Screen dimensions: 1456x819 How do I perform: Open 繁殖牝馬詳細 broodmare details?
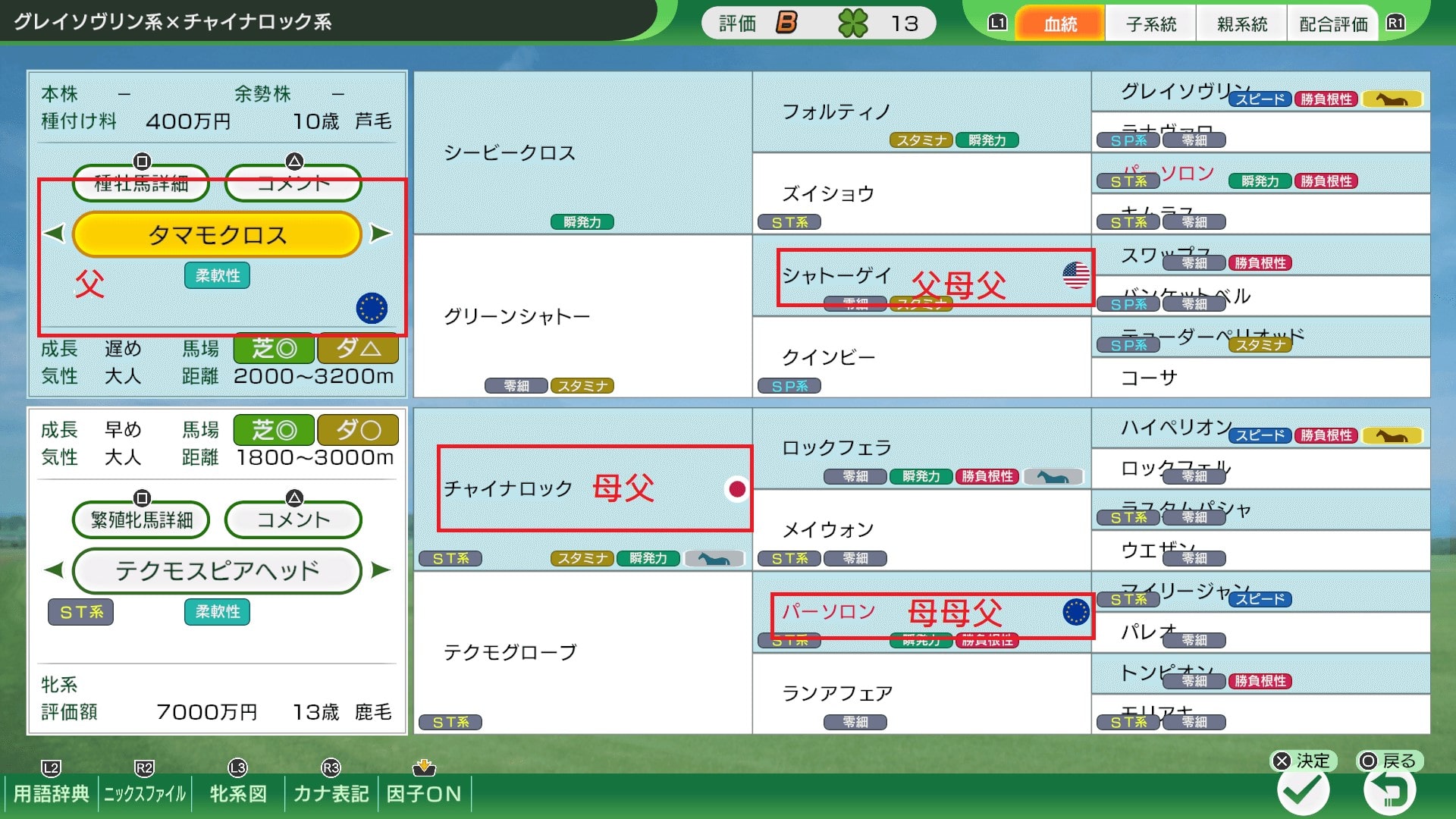[141, 519]
